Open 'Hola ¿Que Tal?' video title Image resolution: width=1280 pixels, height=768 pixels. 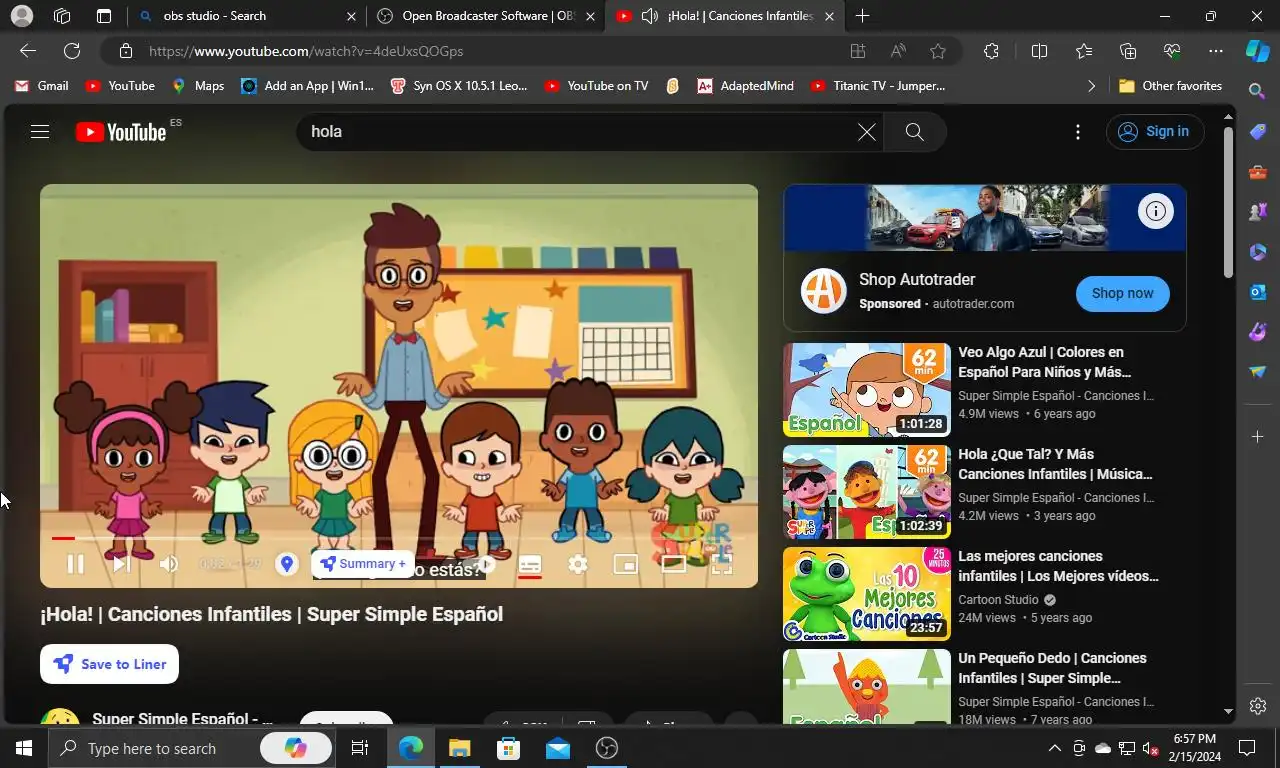click(1055, 464)
